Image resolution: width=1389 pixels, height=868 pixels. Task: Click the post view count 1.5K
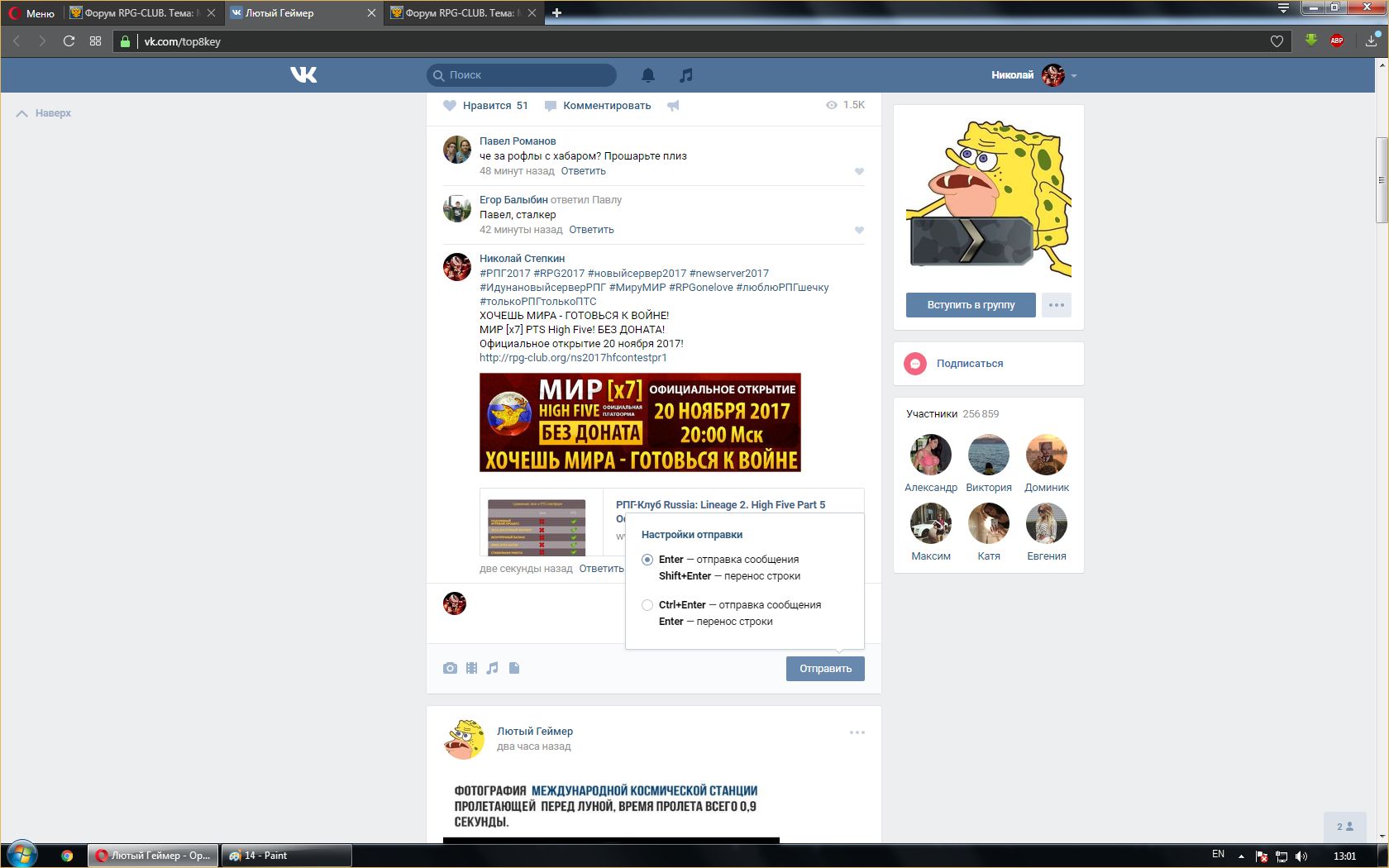[845, 105]
